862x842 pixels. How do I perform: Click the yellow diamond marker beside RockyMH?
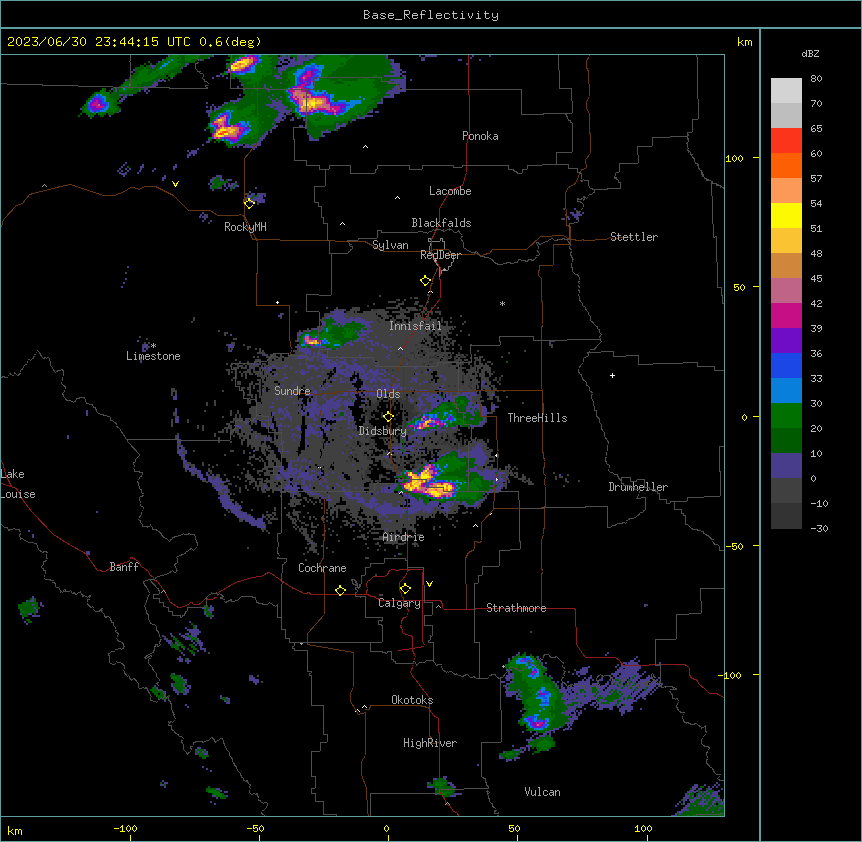249,203
